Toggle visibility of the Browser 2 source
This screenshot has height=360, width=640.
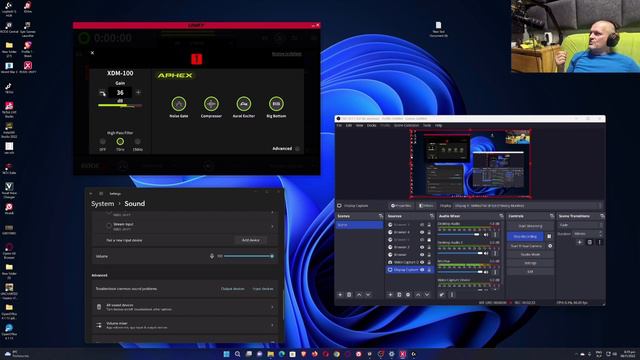pos(422,247)
